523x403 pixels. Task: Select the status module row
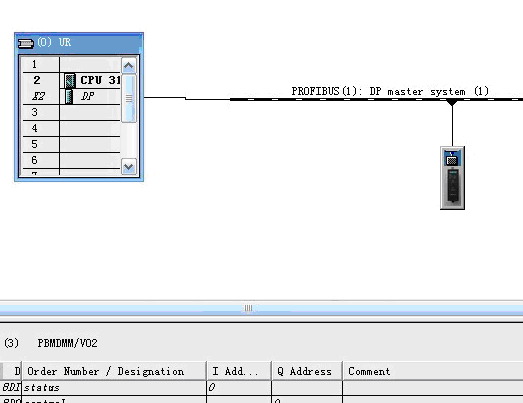[262, 388]
